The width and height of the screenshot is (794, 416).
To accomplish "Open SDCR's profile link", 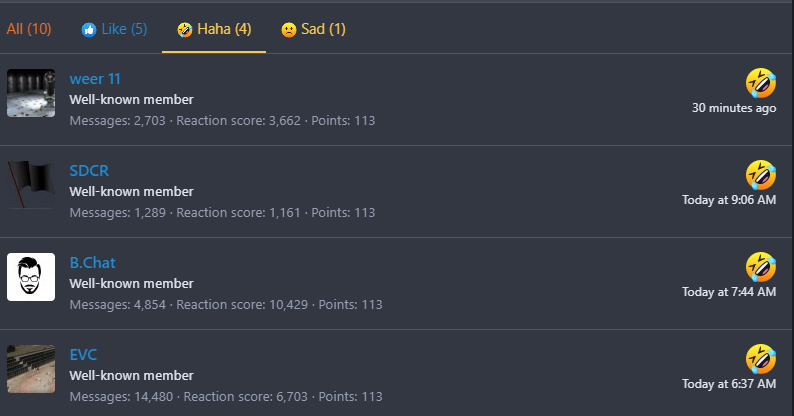I will pos(89,171).
